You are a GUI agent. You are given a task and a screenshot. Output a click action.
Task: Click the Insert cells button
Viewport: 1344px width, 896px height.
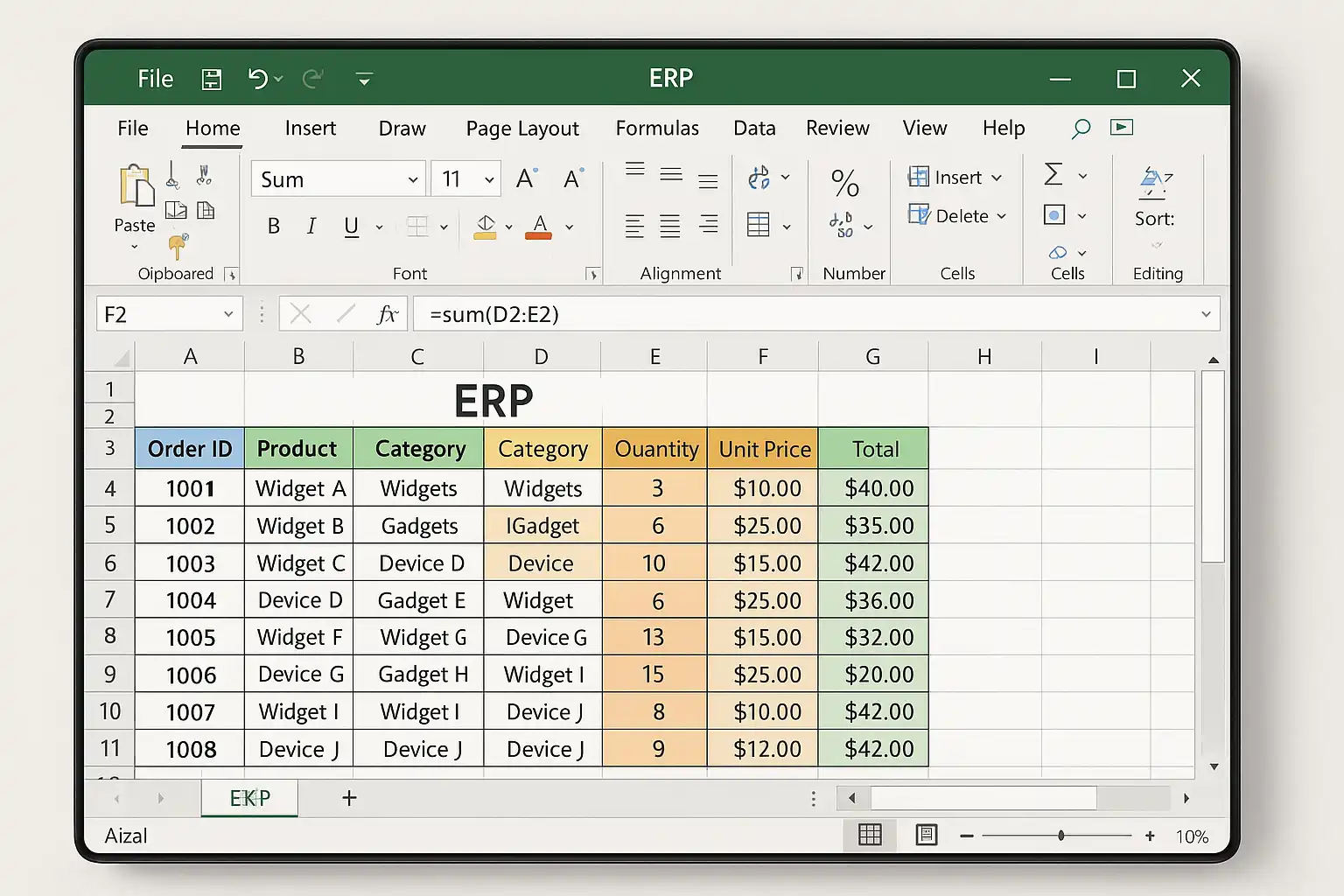pyautogui.click(x=954, y=178)
